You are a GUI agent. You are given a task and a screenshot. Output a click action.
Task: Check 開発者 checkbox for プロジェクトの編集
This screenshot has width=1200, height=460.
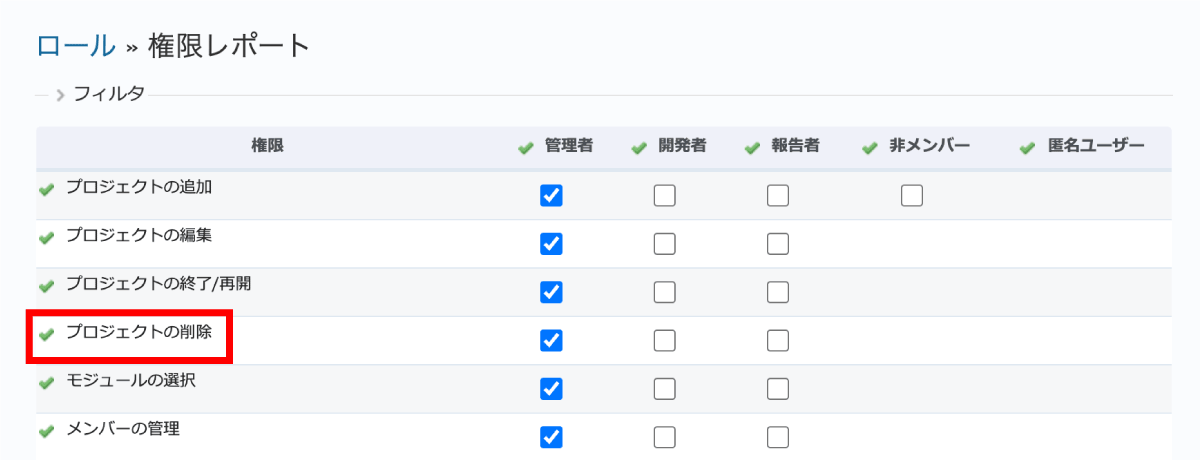pos(665,244)
